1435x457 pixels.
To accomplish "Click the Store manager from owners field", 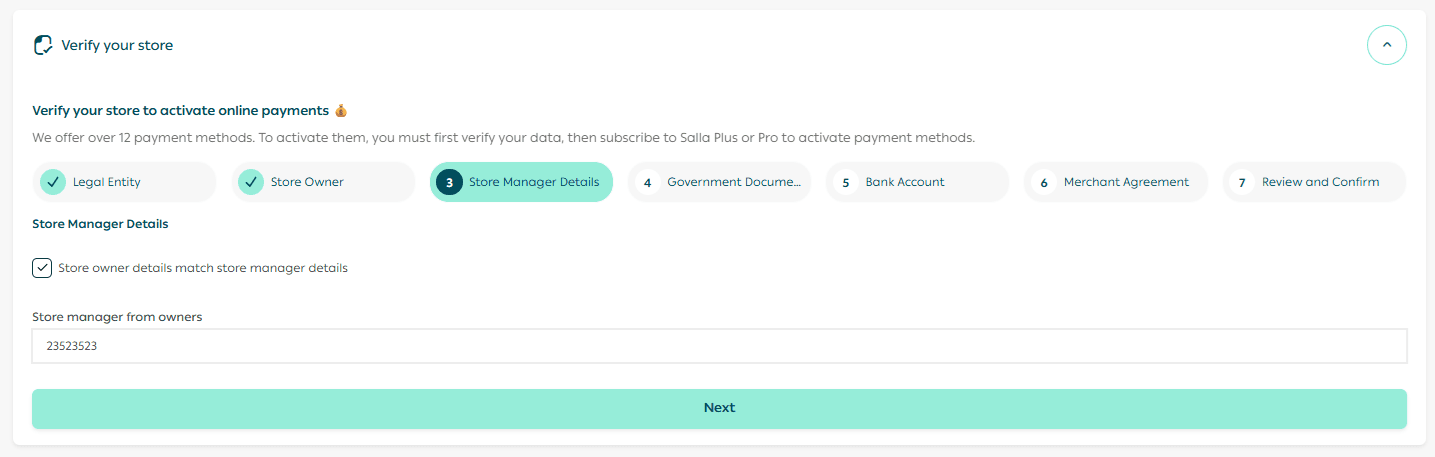I will click(719, 346).
